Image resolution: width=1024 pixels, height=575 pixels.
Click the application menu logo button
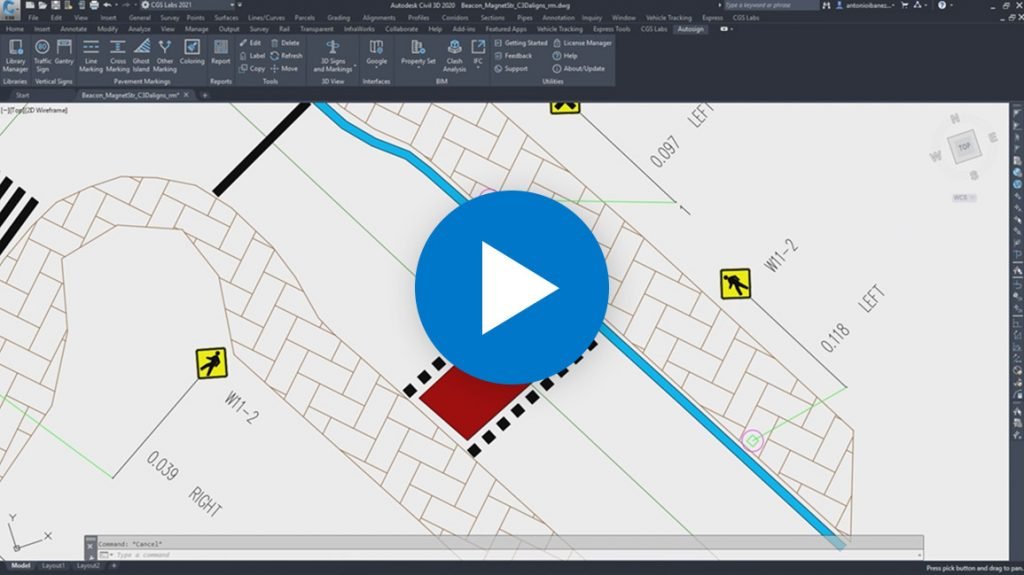coord(10,8)
